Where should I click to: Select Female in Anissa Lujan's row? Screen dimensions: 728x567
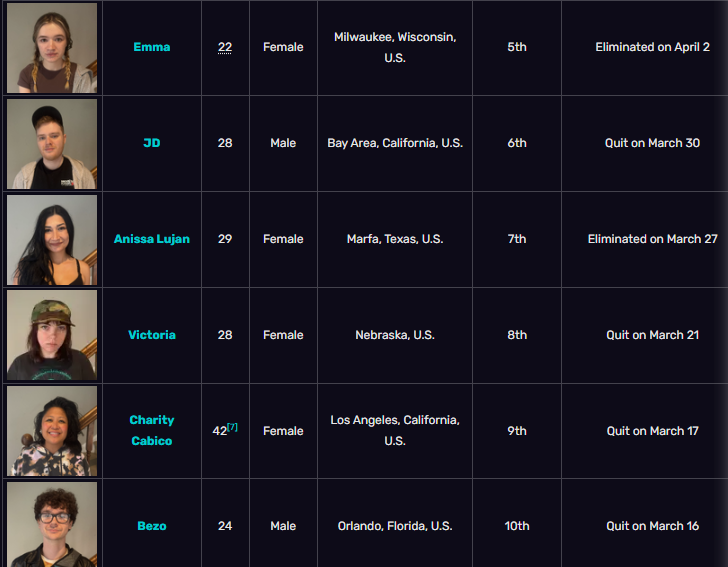coord(283,239)
